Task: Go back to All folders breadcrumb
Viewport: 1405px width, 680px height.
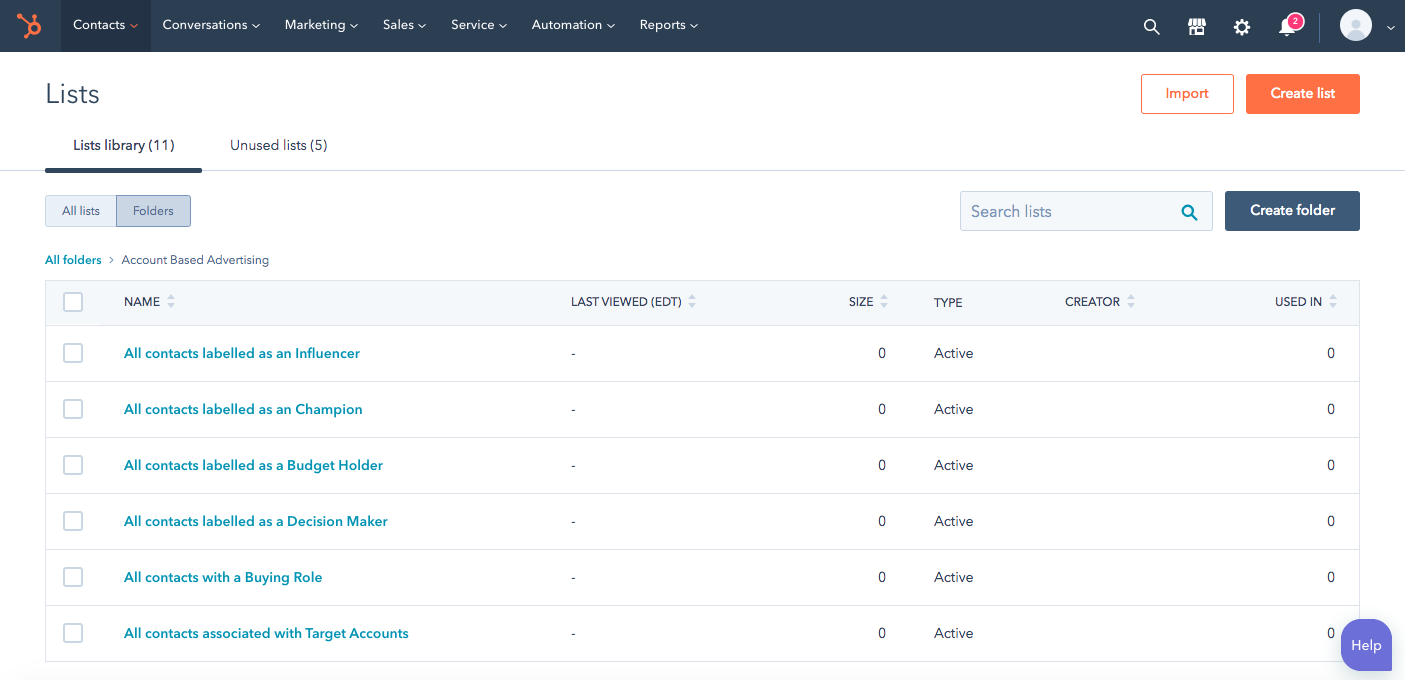Action: [x=73, y=260]
